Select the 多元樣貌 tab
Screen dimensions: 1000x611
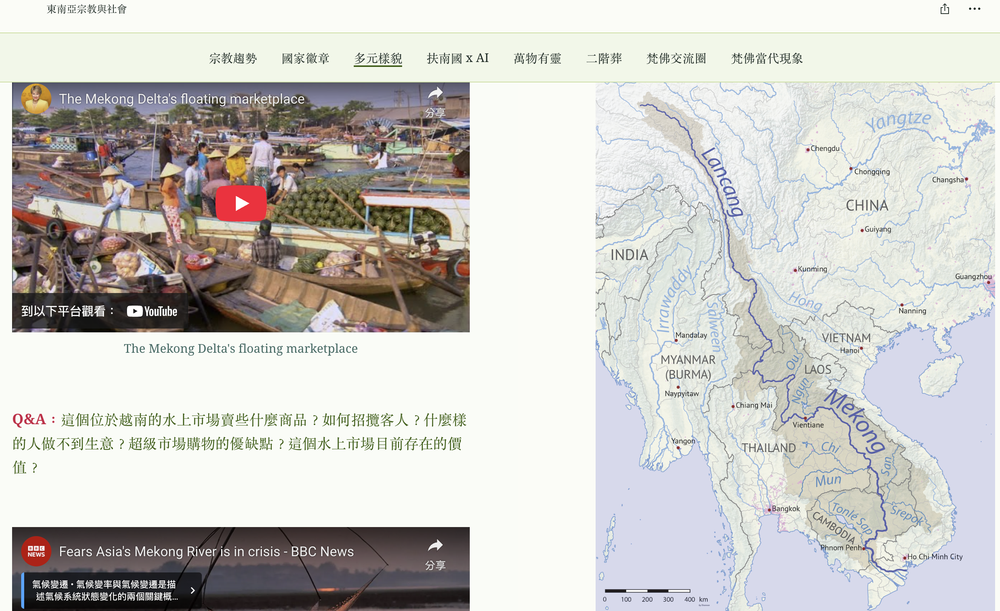(378, 59)
